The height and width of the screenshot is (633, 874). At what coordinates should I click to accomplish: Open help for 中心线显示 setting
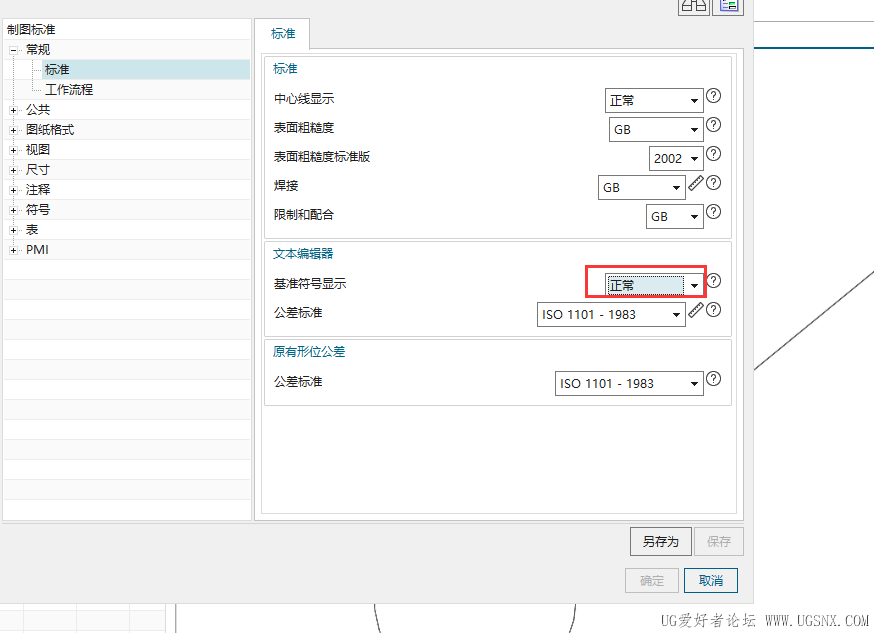point(713,96)
